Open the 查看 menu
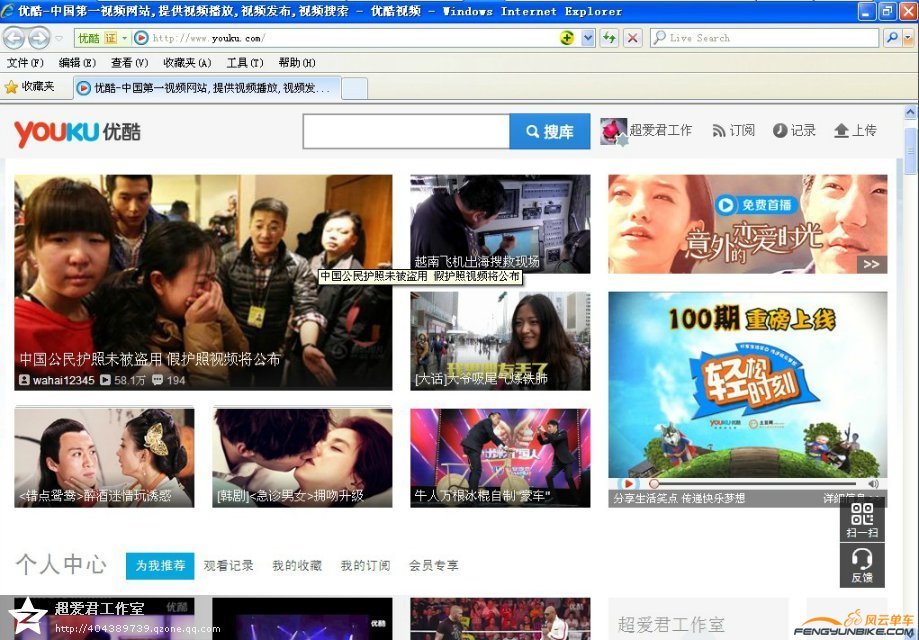 130,62
